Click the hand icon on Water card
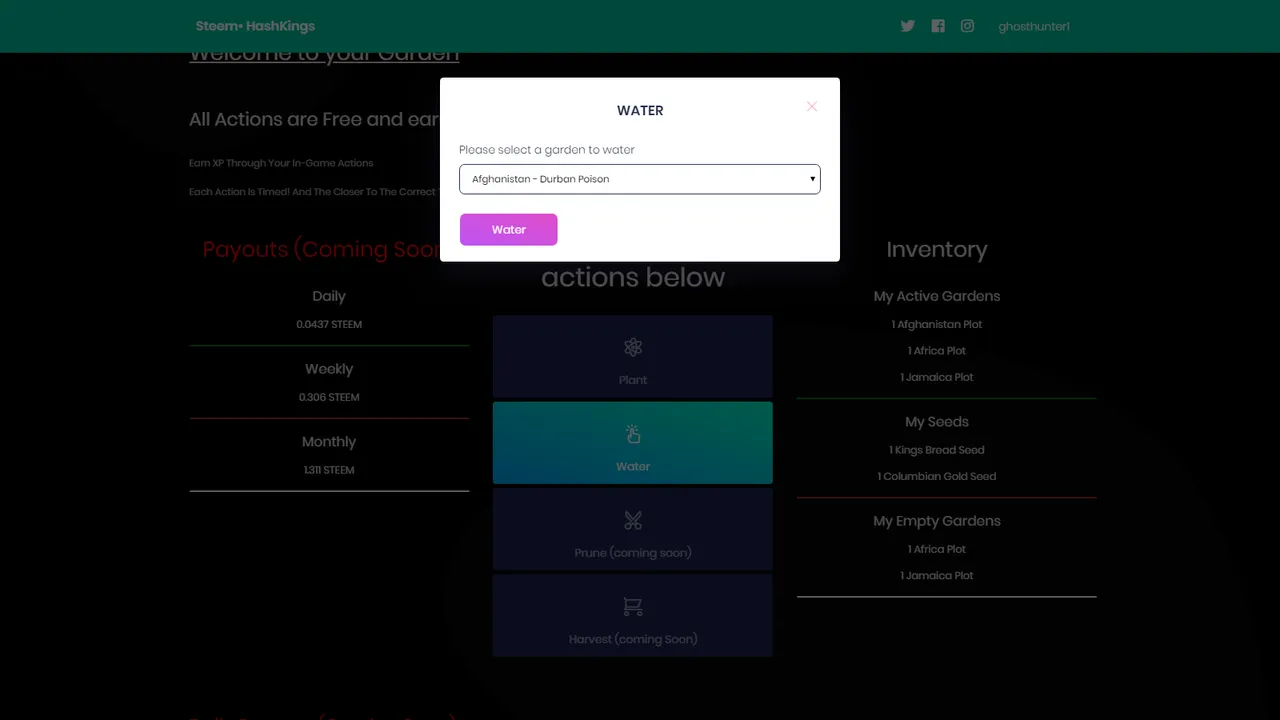This screenshot has height=720, width=1280. coord(633,434)
